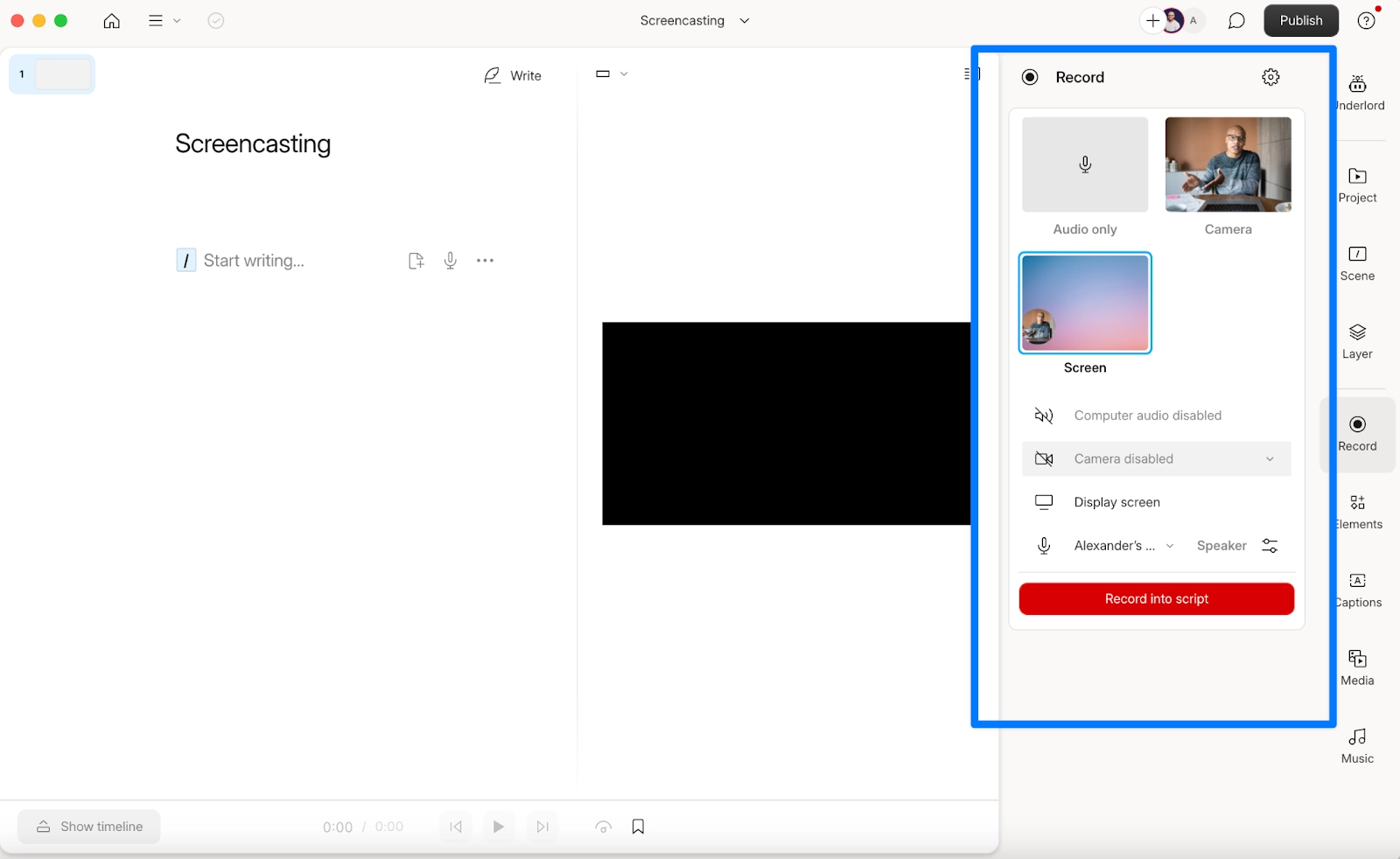The height and width of the screenshot is (859, 1400).
Task: Toggle the loop playback icon
Action: click(x=603, y=827)
